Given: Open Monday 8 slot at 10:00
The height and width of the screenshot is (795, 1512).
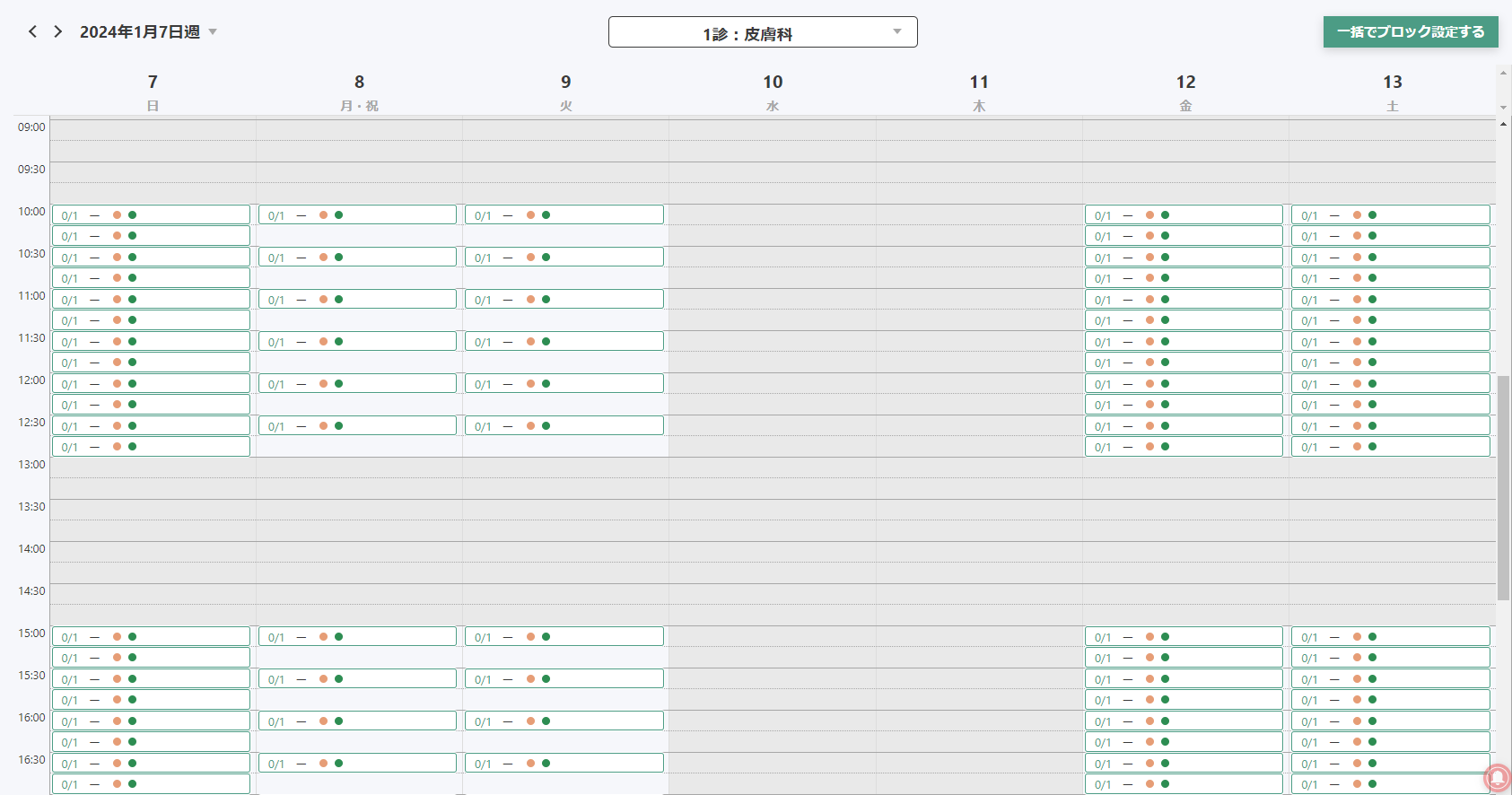Looking at the screenshot, I should click(x=357, y=214).
